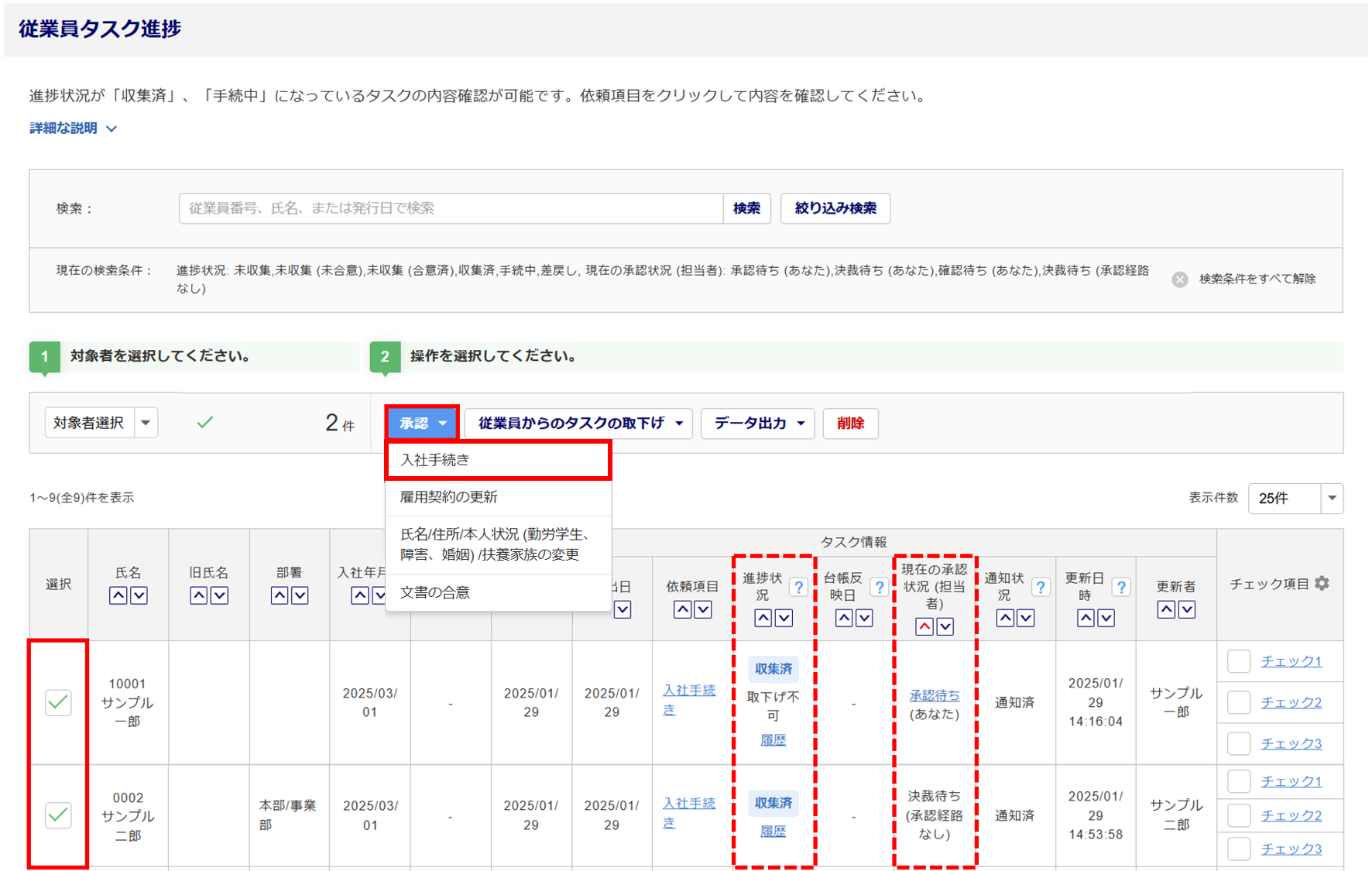The width and height of the screenshot is (1372, 871).
Task: Sort 進捗状況 column descending
Action: [x=784, y=618]
